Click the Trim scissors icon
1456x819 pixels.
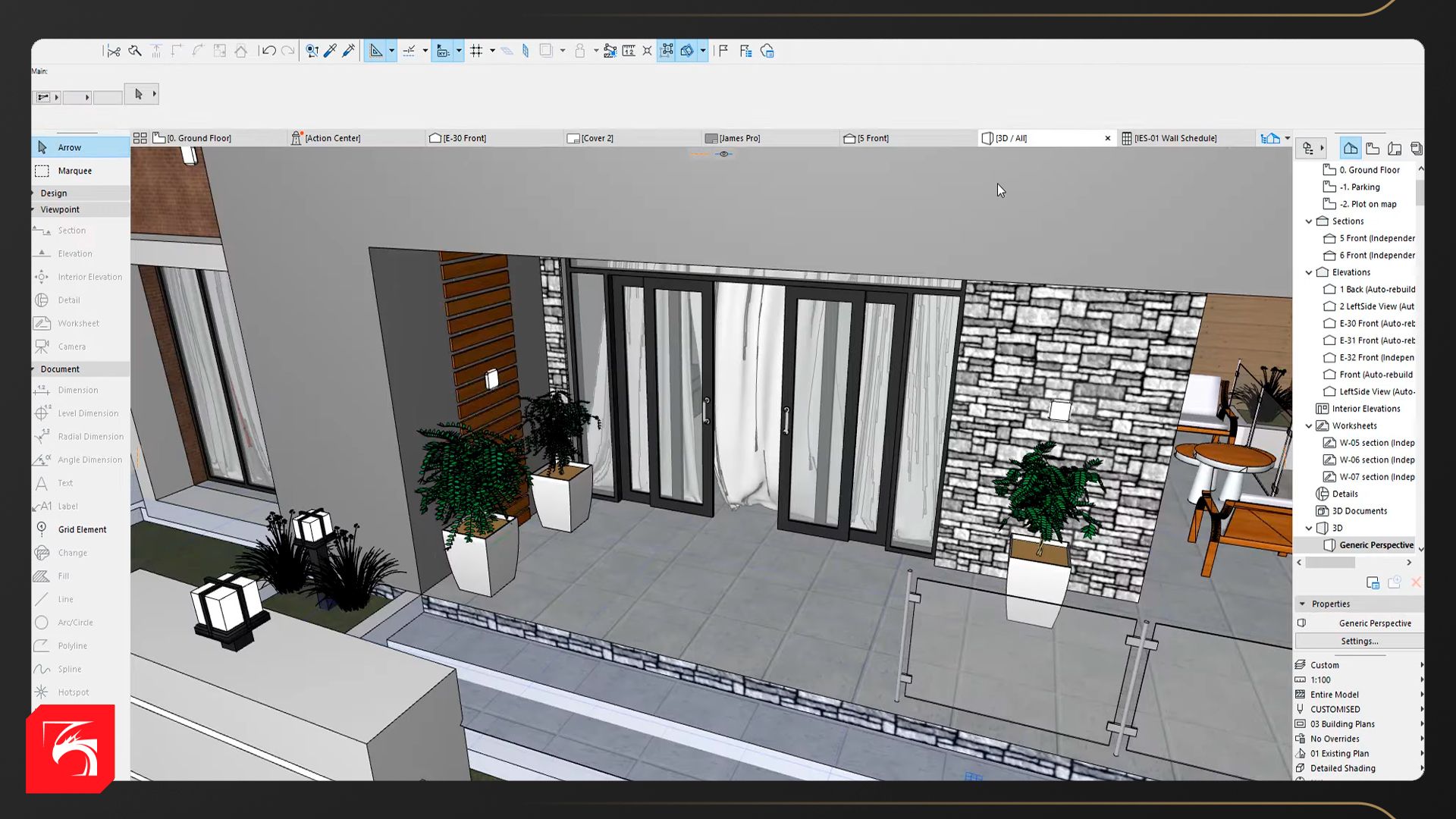(113, 51)
